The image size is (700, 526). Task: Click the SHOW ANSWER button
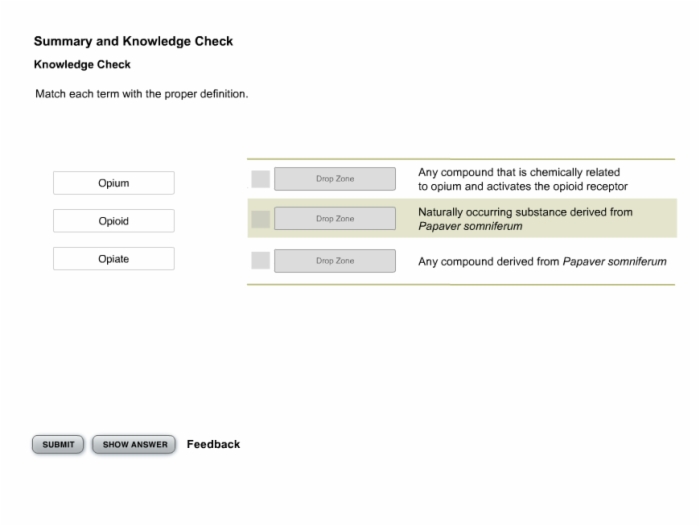[x=134, y=445]
